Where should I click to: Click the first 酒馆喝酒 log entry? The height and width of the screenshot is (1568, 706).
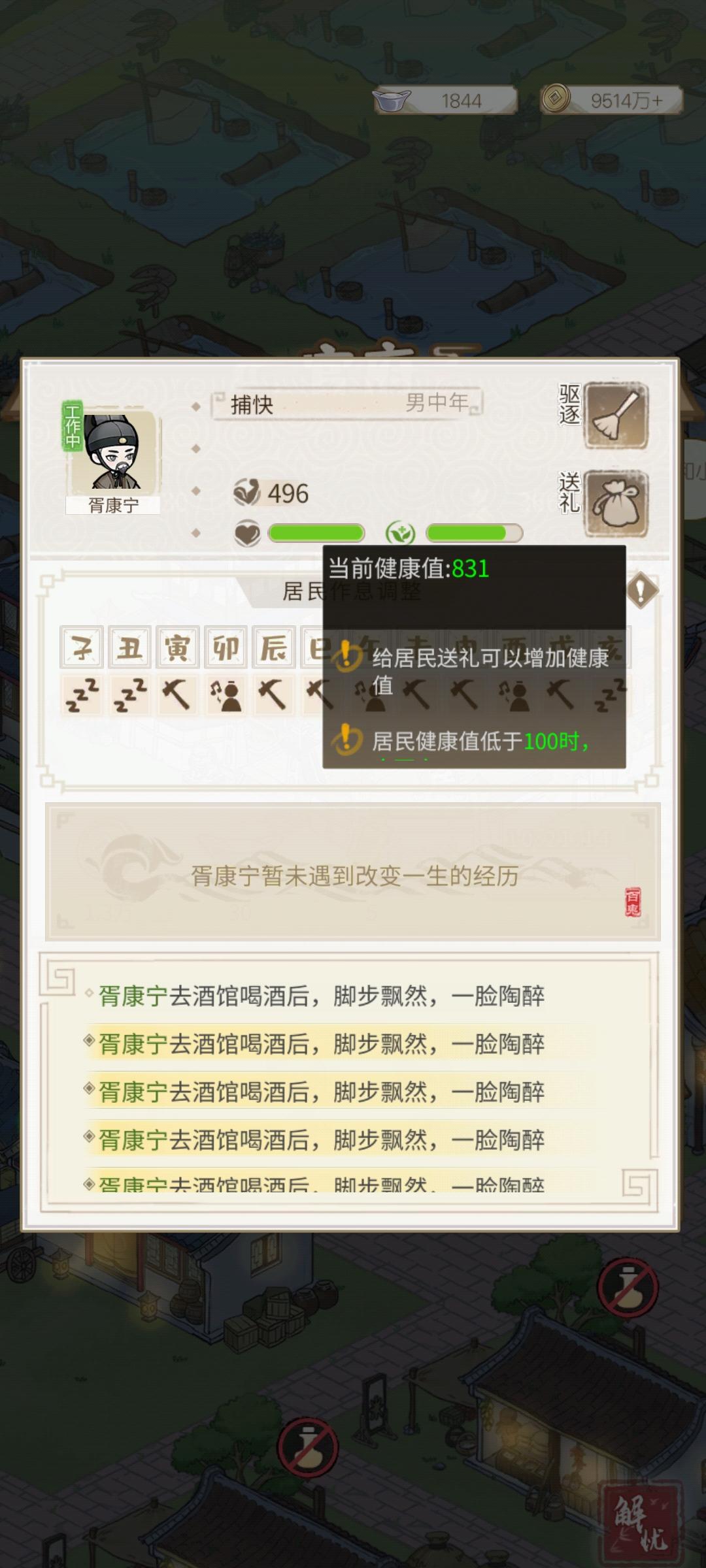pyautogui.click(x=321, y=996)
